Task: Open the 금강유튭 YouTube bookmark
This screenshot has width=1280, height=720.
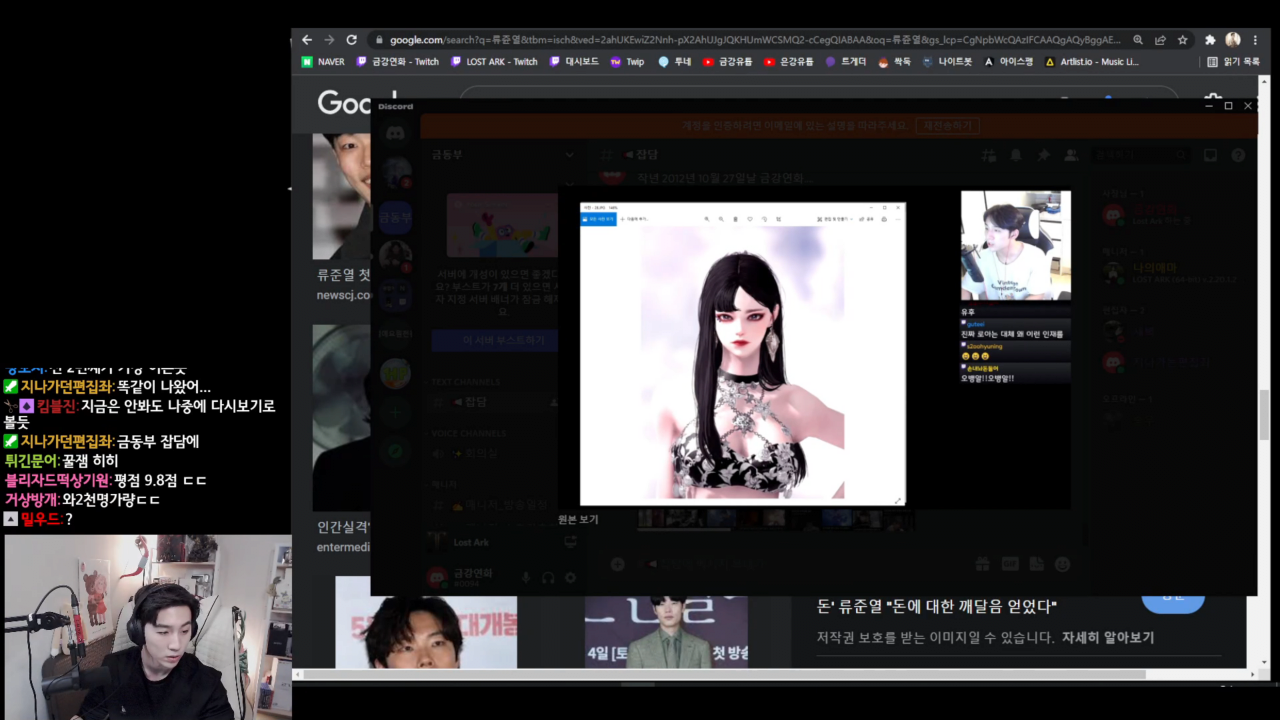Action: [x=728, y=62]
